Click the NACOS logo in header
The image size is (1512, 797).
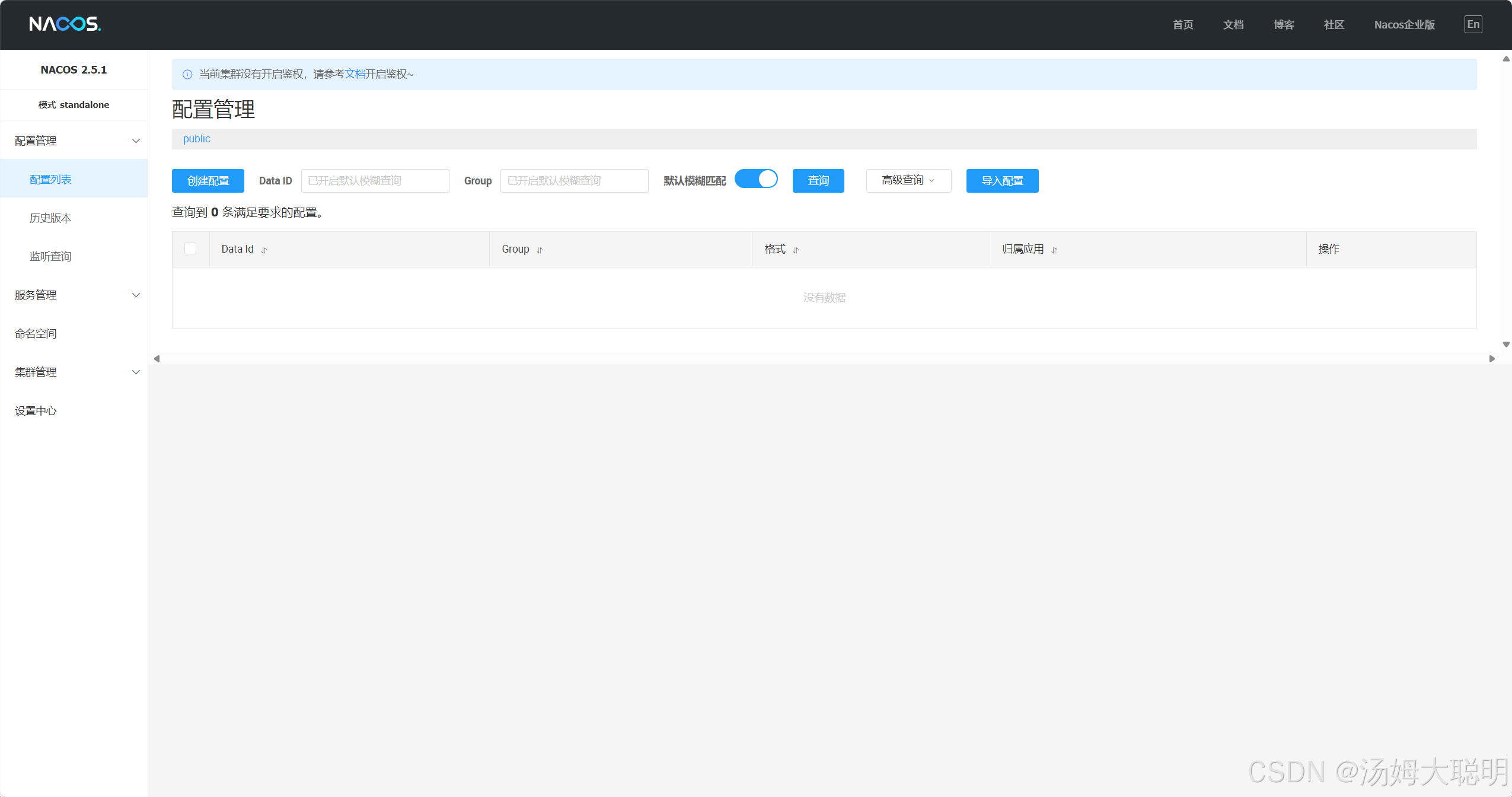65,24
